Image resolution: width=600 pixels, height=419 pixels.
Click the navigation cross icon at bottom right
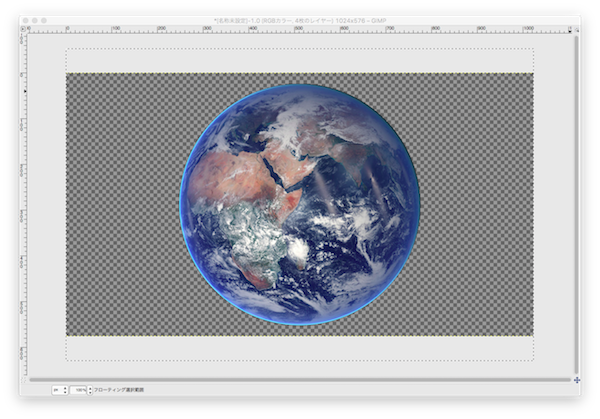pos(577,380)
